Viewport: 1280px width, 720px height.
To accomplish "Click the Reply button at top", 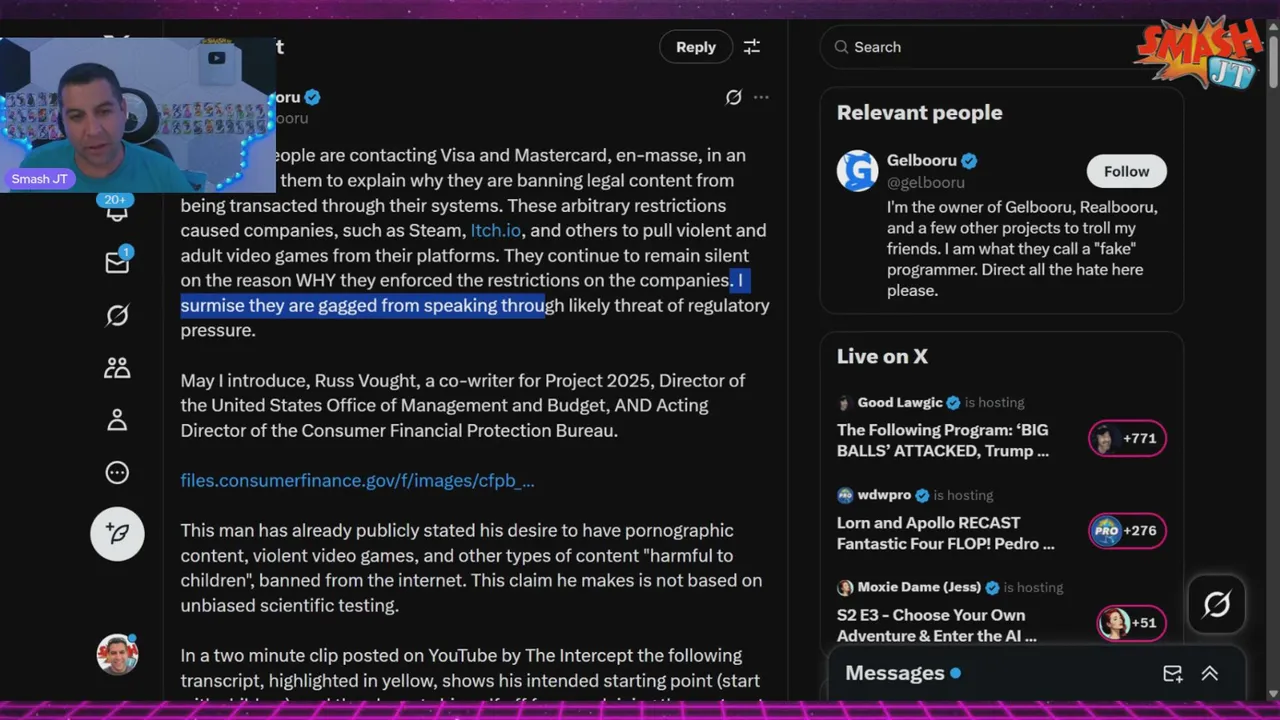I will (x=695, y=47).
